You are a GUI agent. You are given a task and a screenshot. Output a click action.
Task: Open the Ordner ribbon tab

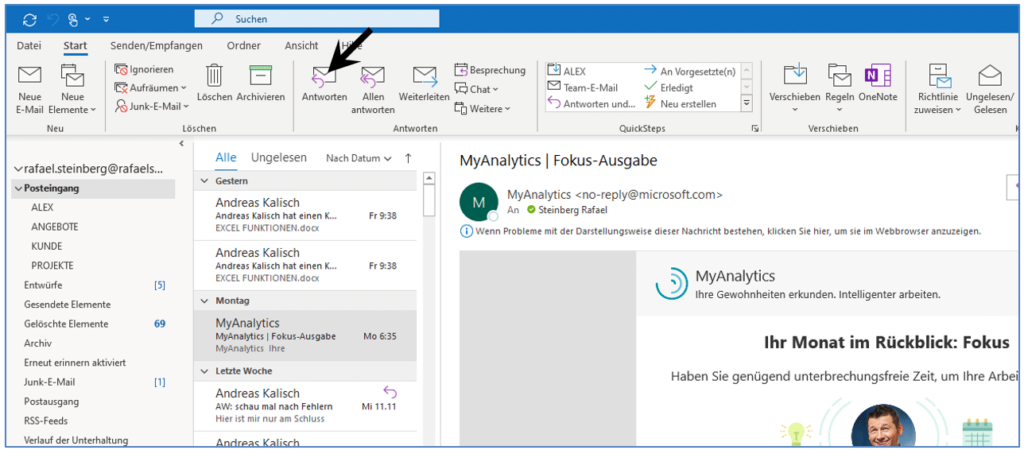click(244, 46)
